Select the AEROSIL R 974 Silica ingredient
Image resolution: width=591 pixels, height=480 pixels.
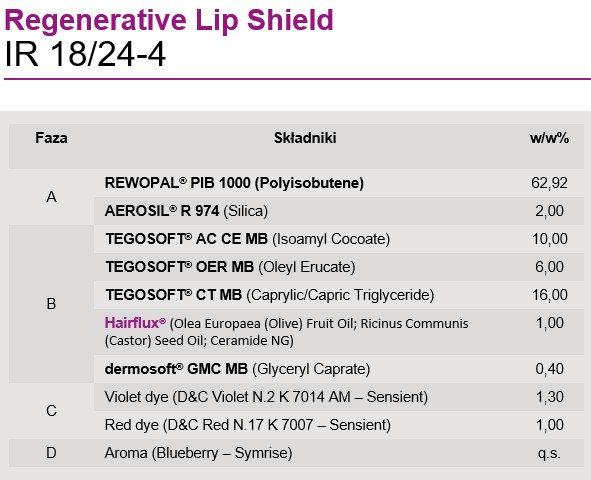point(186,211)
